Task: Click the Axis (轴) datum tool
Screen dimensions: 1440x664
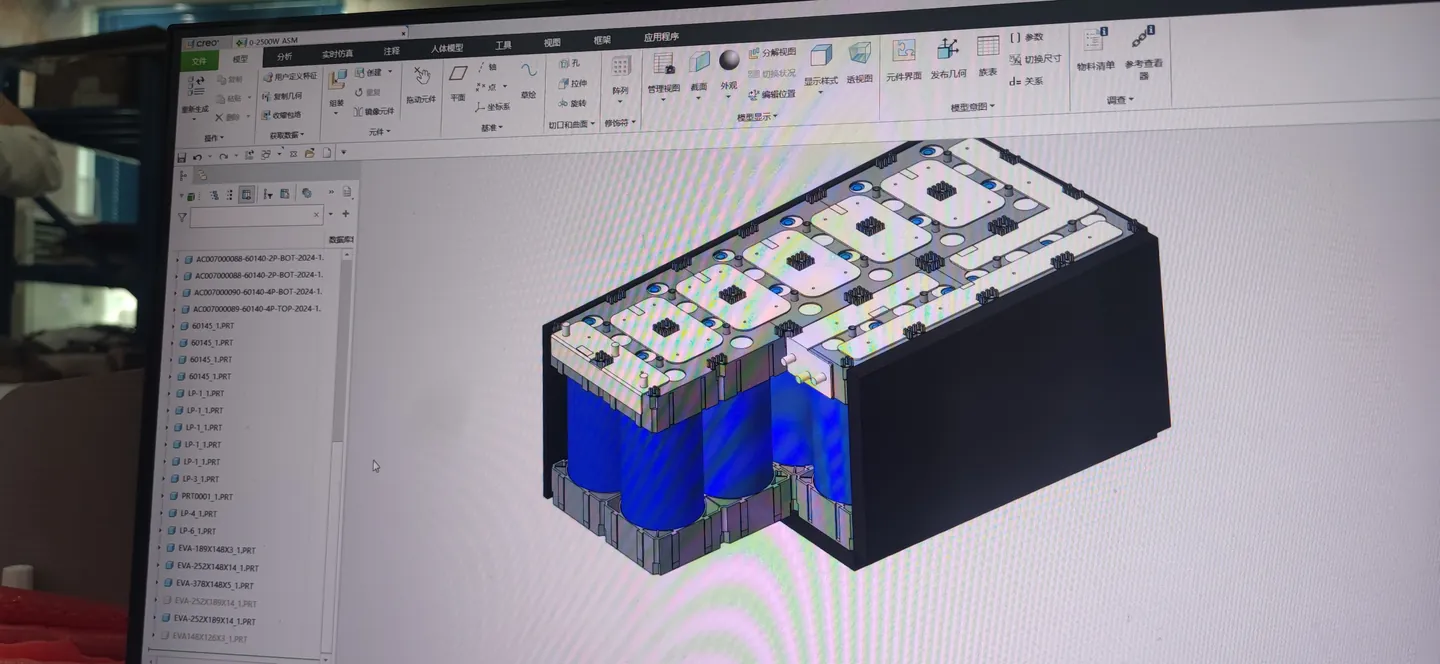Action: [x=487, y=67]
